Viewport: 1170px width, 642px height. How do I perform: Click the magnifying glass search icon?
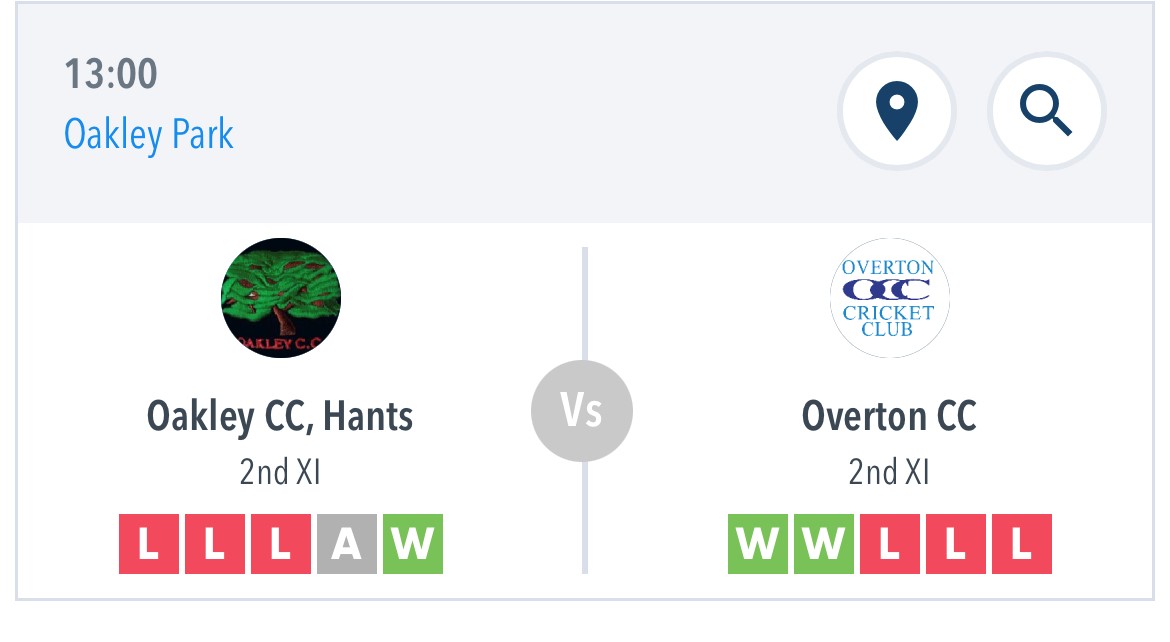click(x=1046, y=110)
